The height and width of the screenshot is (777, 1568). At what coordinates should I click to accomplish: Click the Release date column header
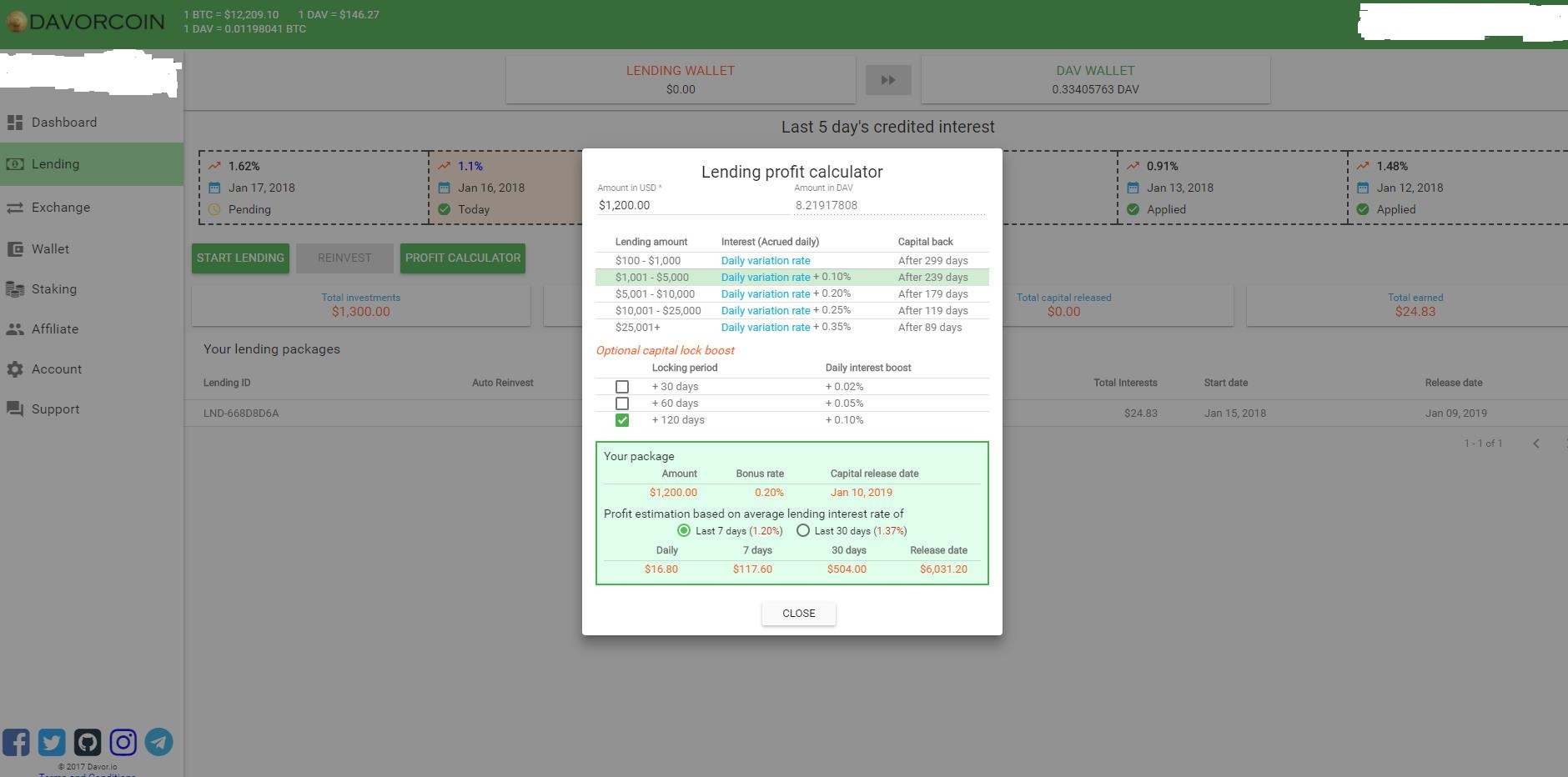1454,383
